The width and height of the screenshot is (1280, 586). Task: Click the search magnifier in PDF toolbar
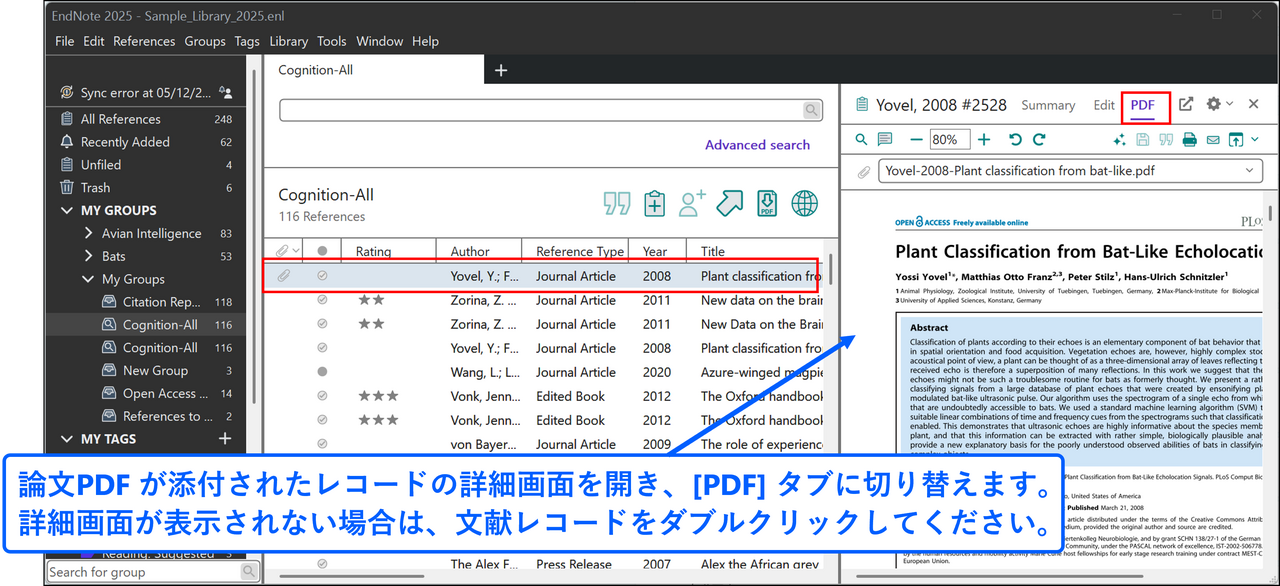click(x=862, y=140)
